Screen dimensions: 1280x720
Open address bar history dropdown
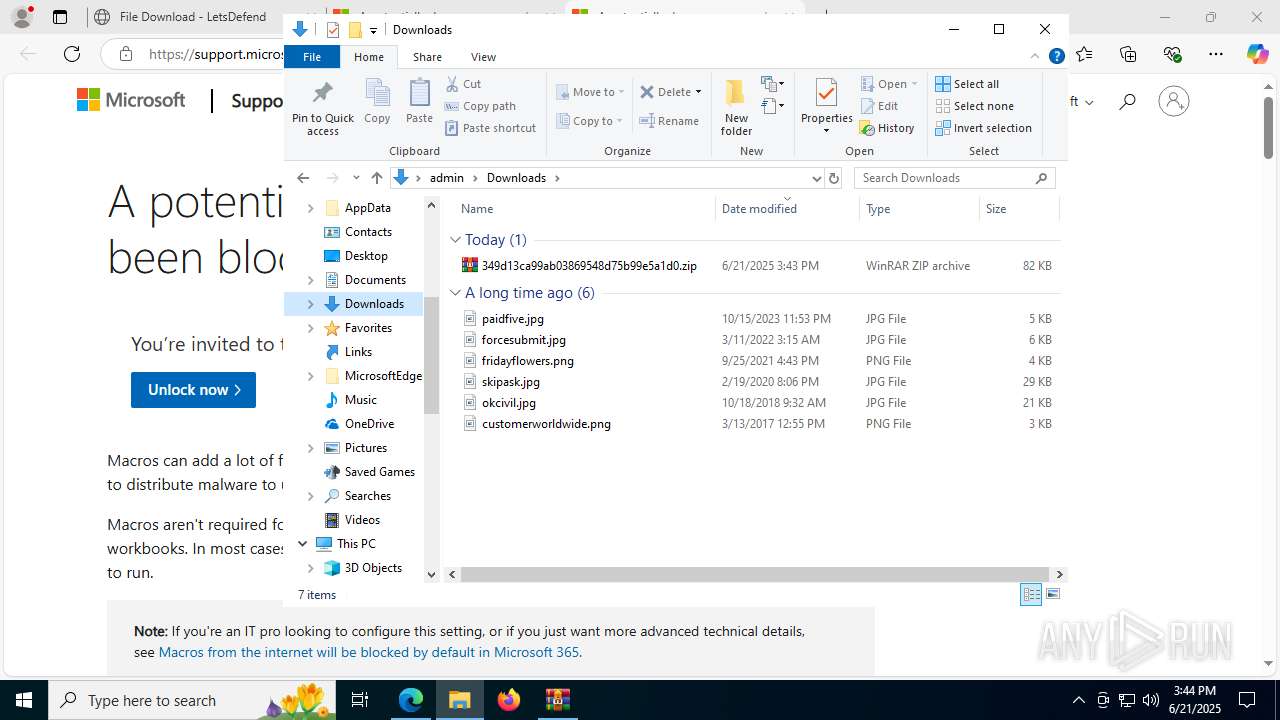(x=816, y=178)
